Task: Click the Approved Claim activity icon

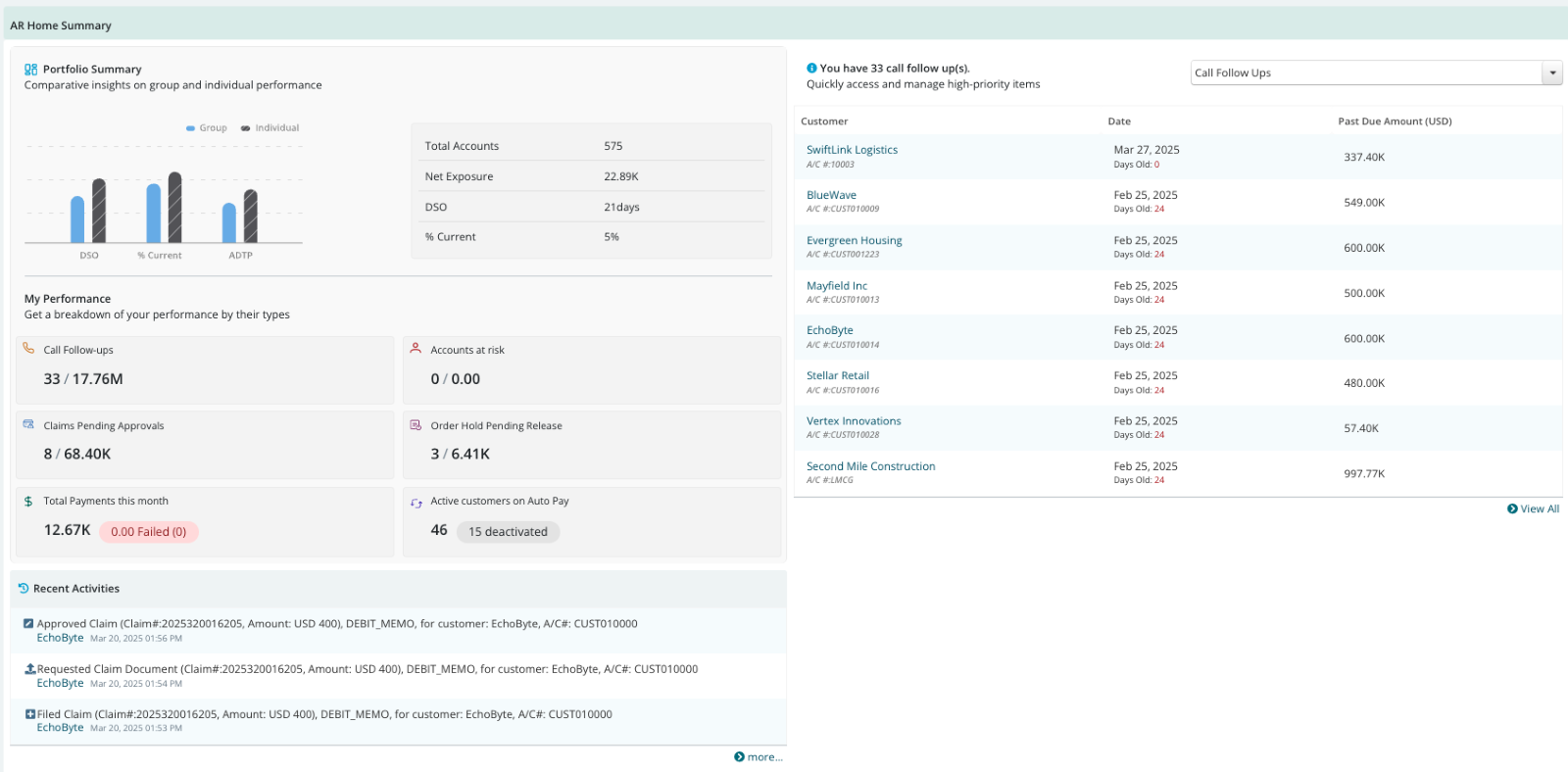Action: tap(28, 623)
